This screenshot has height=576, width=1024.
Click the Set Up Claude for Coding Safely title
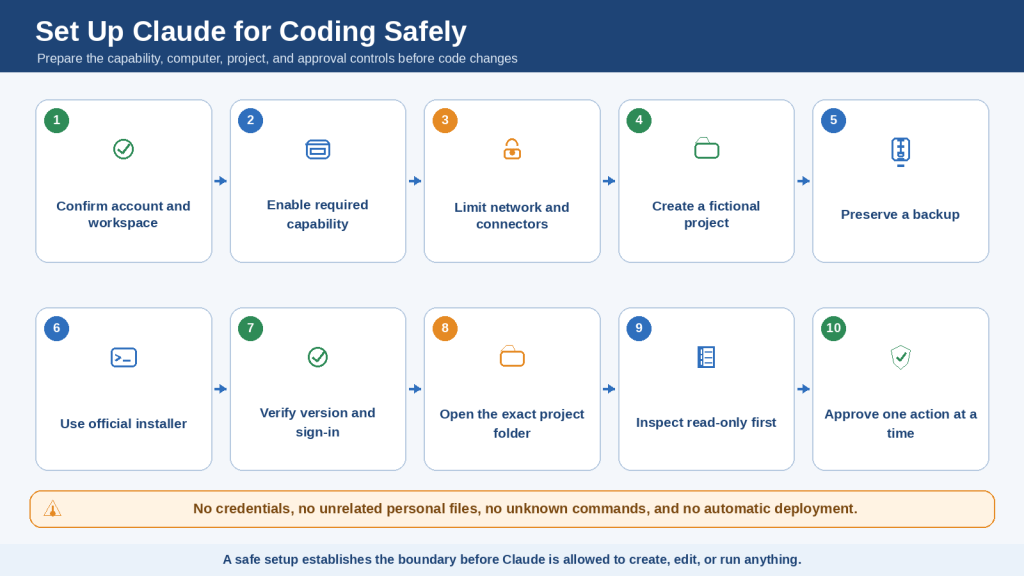[x=251, y=31]
